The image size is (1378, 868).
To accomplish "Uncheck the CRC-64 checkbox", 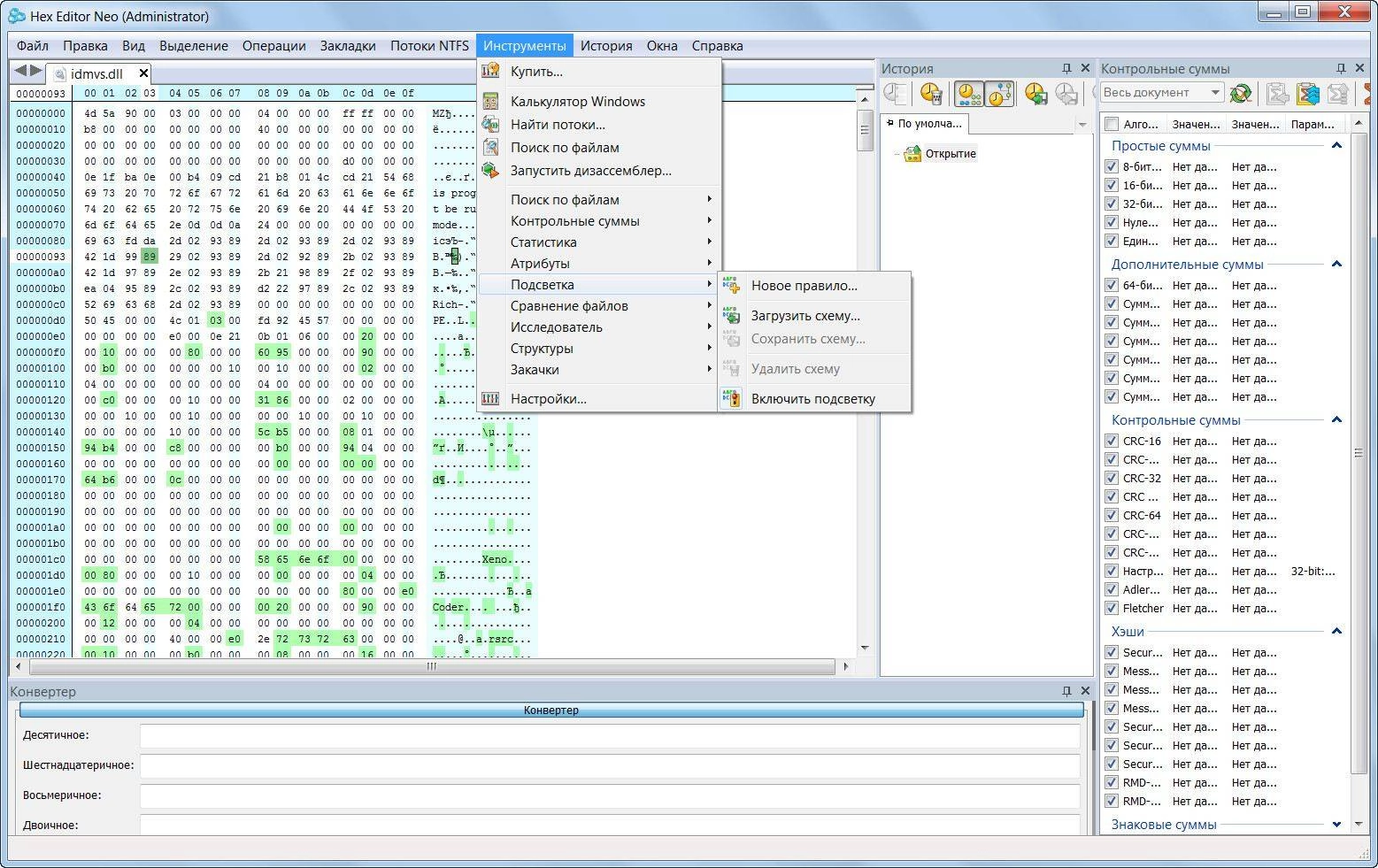I will coord(1112,515).
